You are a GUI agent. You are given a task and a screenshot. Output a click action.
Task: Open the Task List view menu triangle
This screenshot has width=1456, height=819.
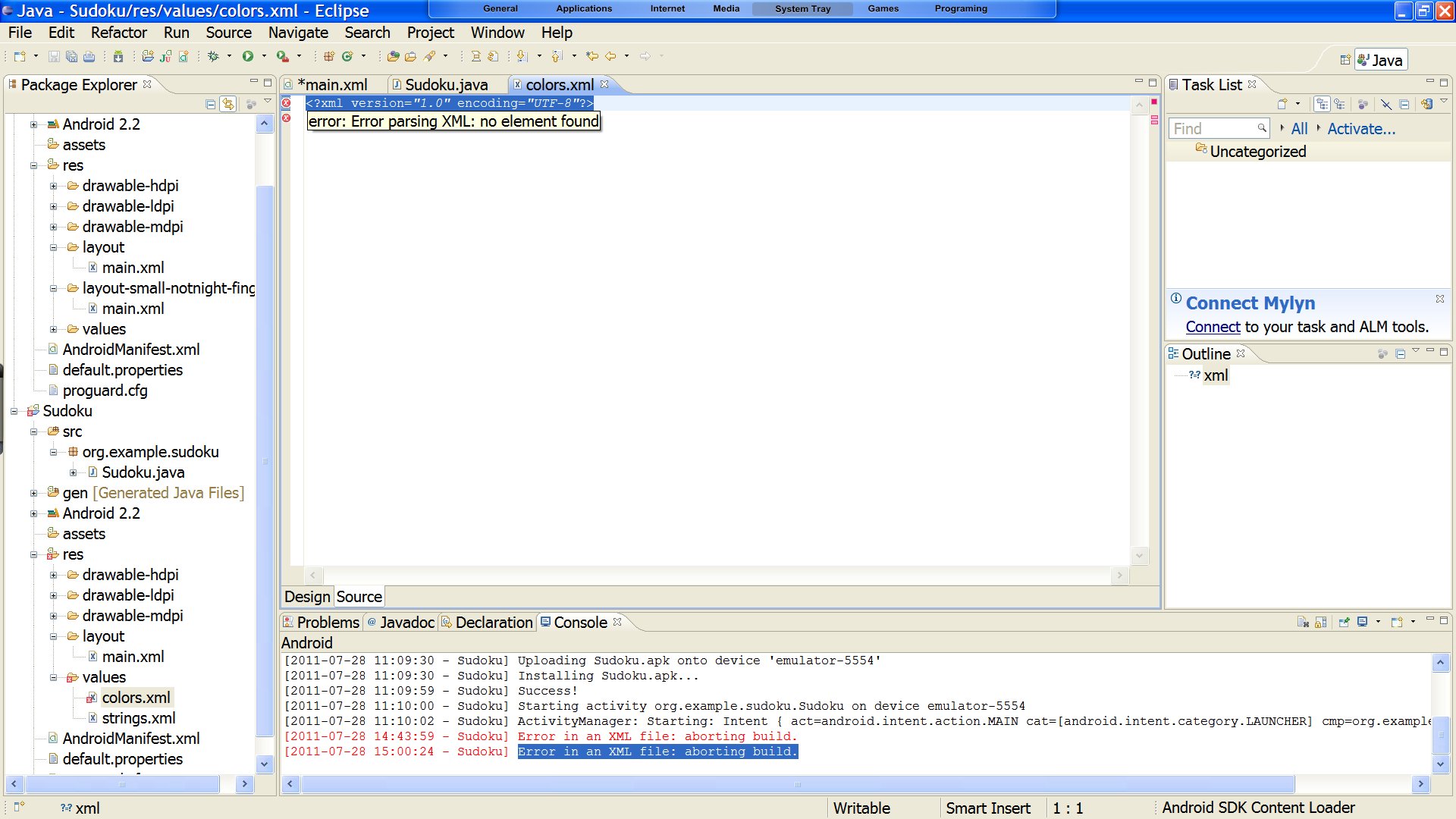[1443, 102]
